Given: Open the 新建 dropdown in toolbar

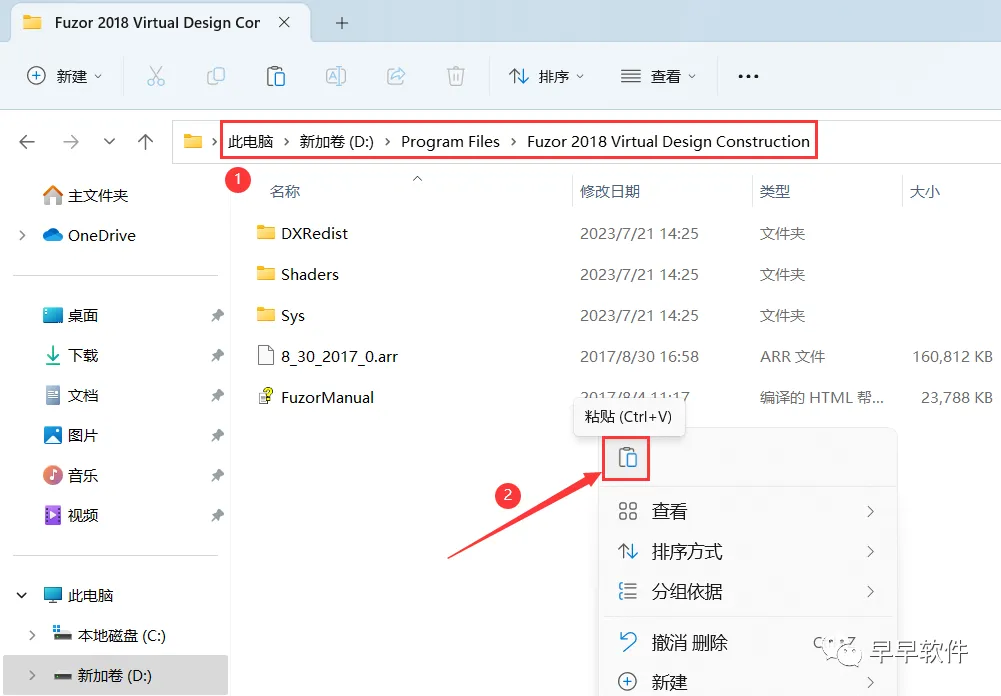Looking at the screenshot, I should pyautogui.click(x=64, y=76).
